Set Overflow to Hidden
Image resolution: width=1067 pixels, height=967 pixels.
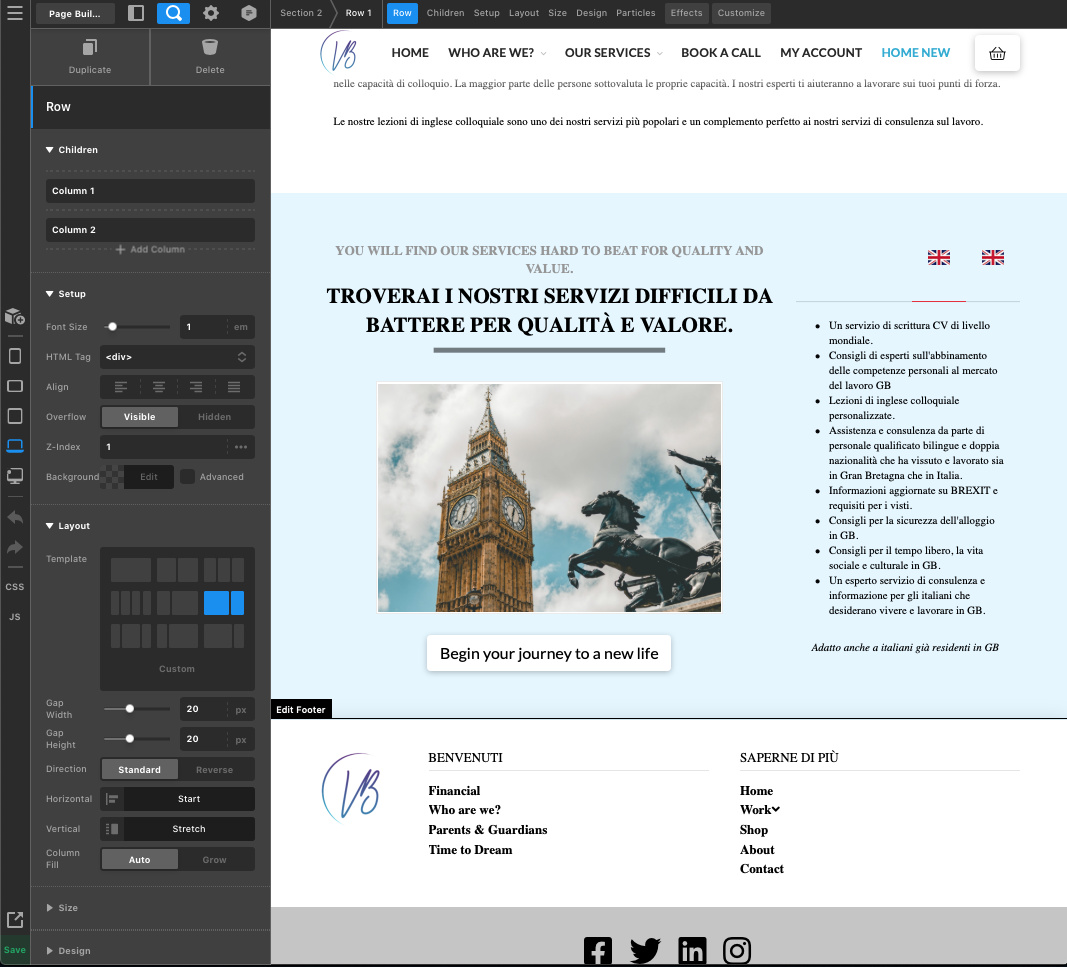[x=214, y=417]
